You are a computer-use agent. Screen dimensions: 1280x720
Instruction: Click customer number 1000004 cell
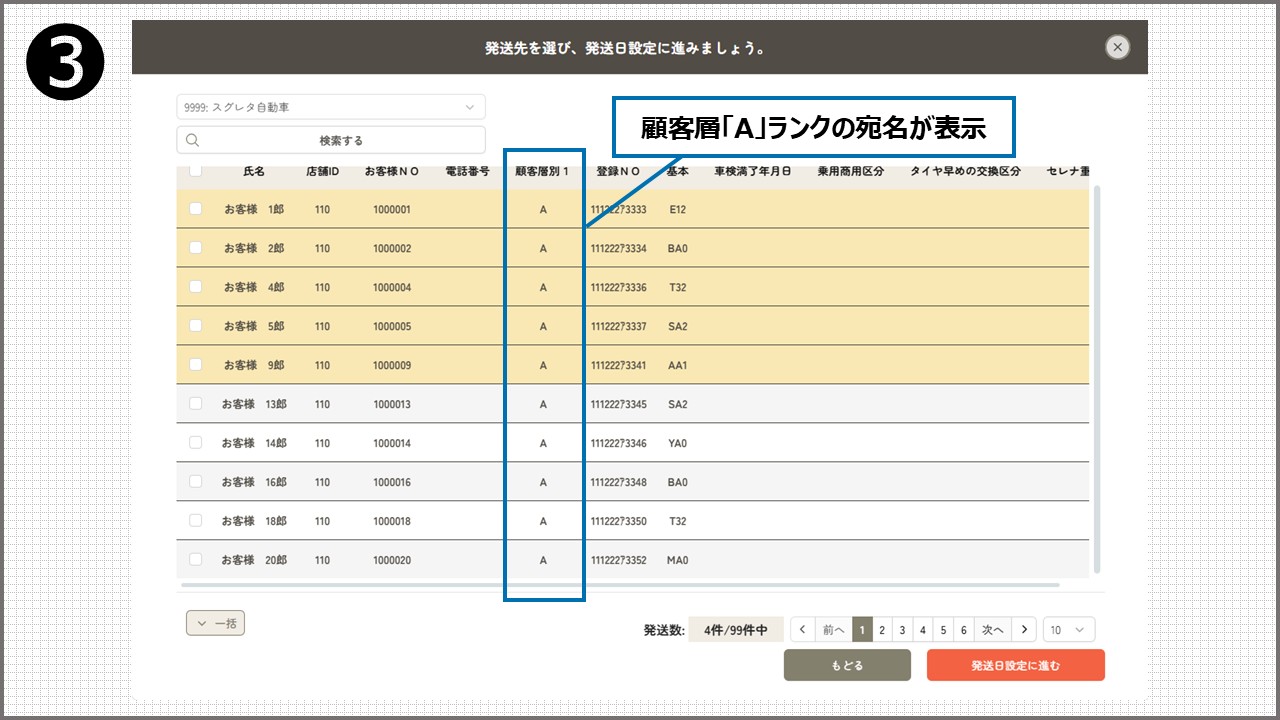coord(392,287)
